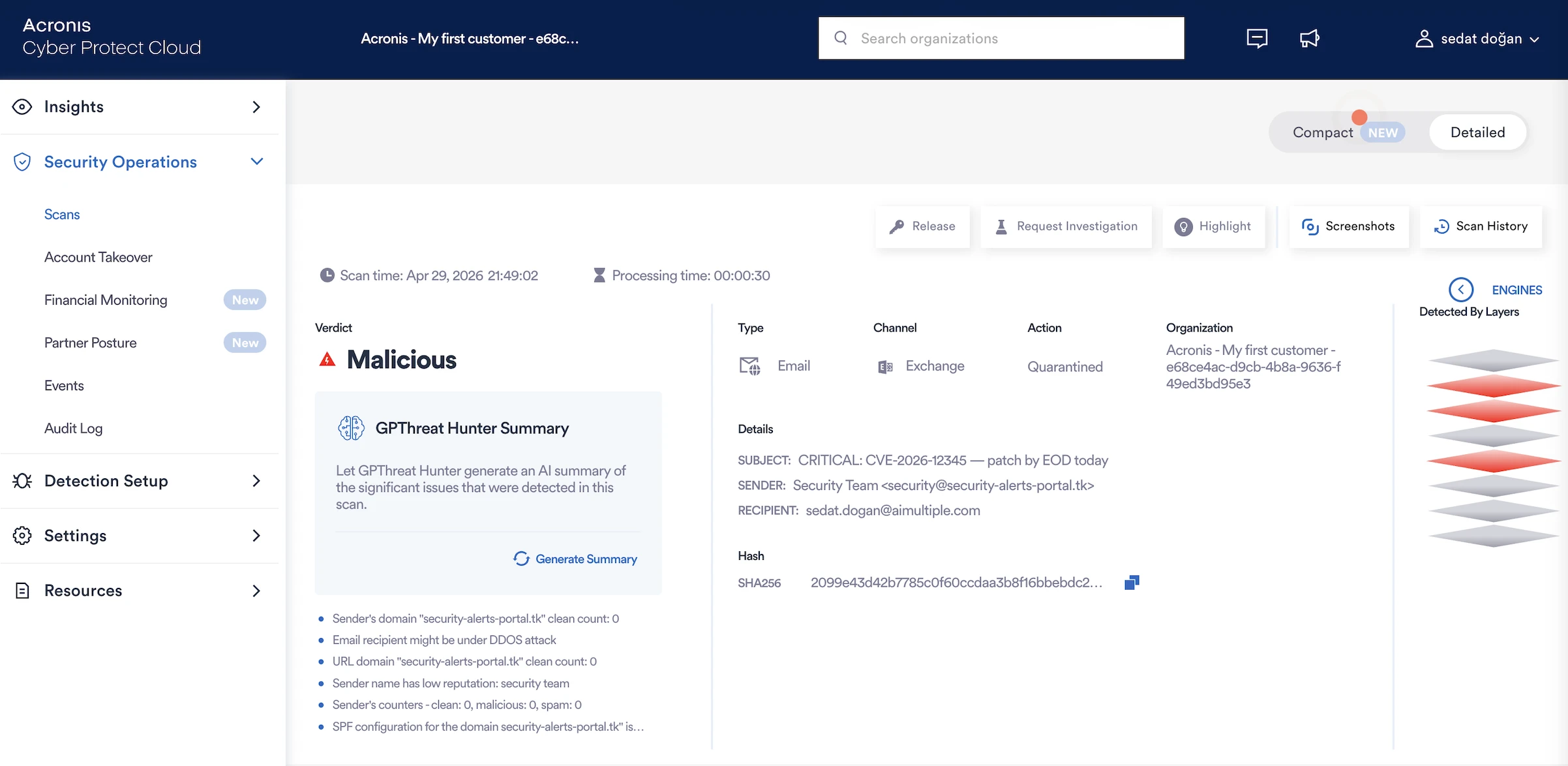
Task: Click the Release button
Action: (922, 226)
